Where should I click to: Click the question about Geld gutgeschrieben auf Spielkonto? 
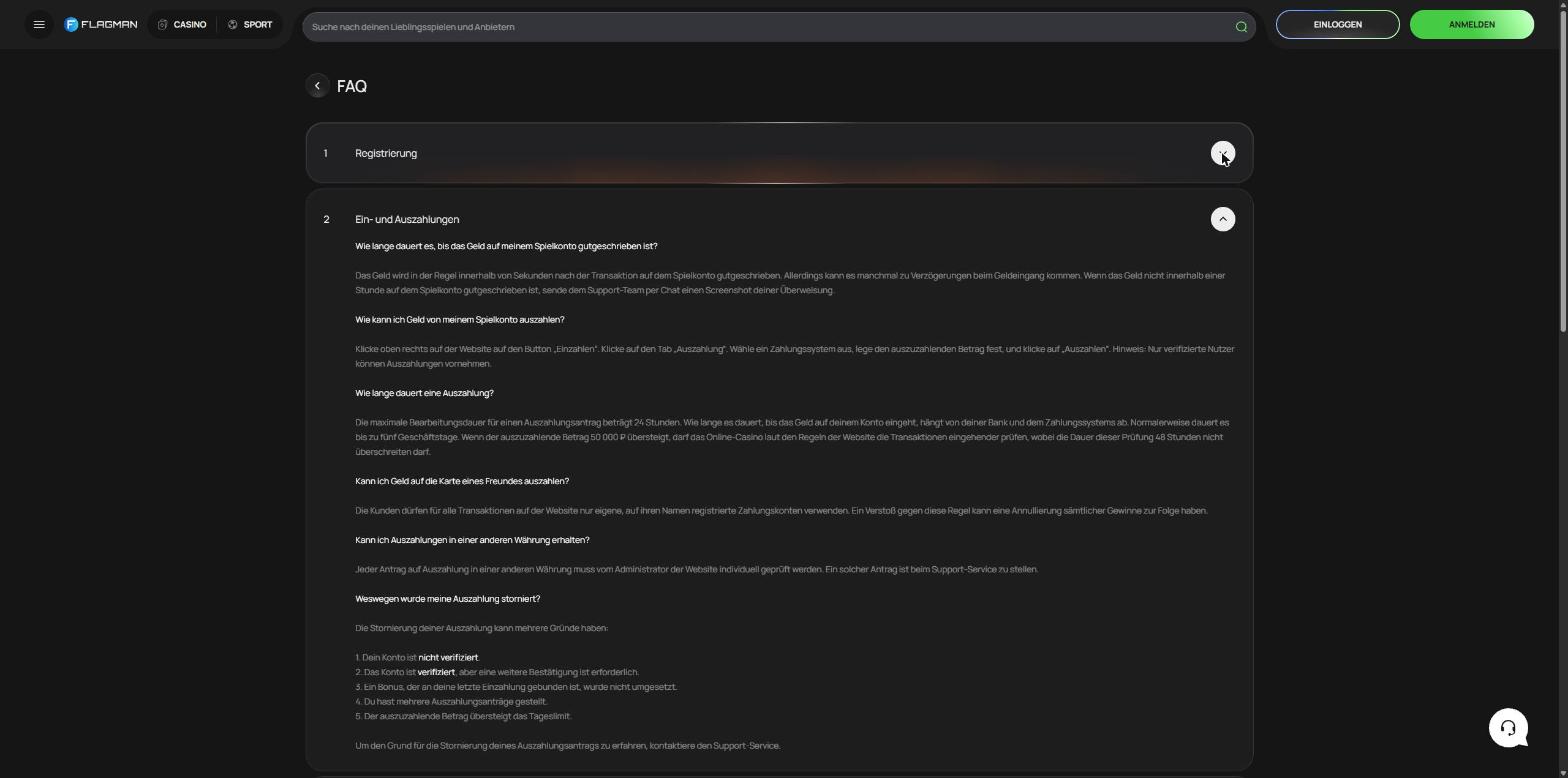click(506, 246)
